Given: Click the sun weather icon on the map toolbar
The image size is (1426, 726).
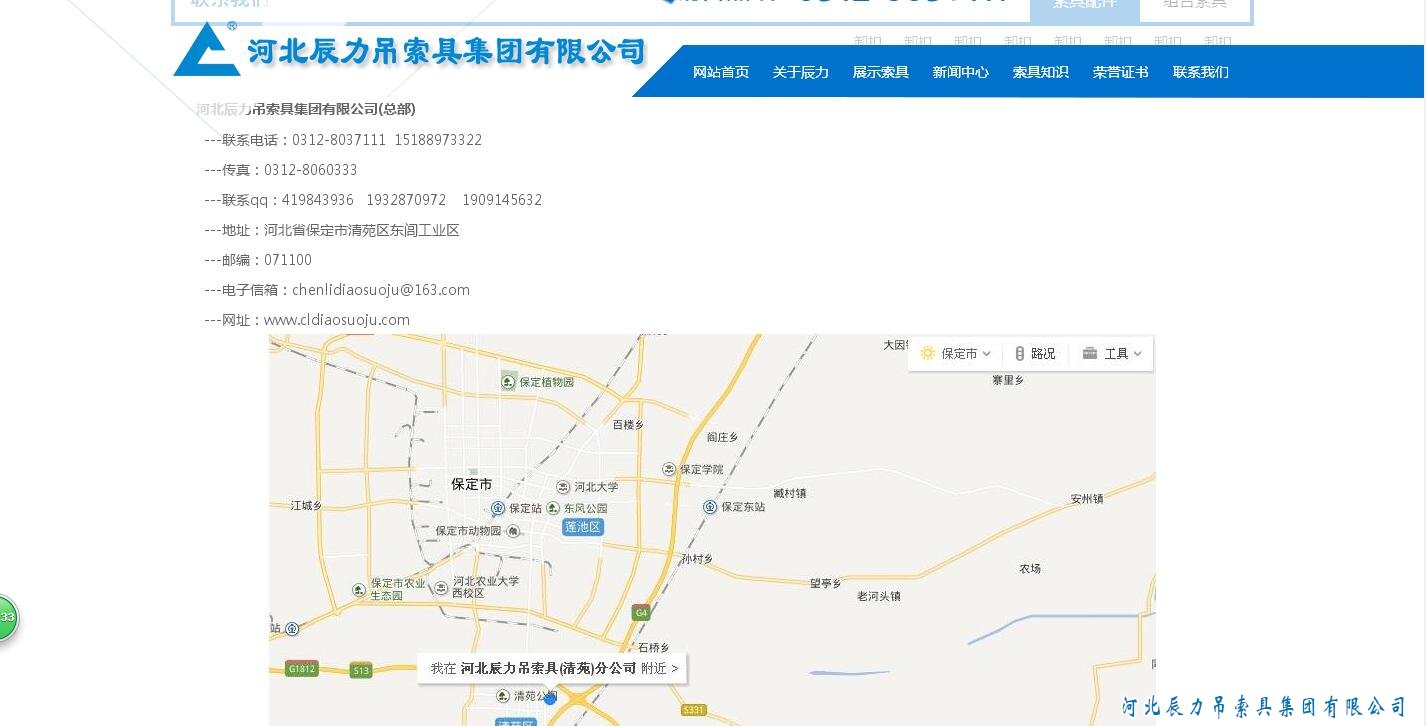Looking at the screenshot, I should (927, 353).
